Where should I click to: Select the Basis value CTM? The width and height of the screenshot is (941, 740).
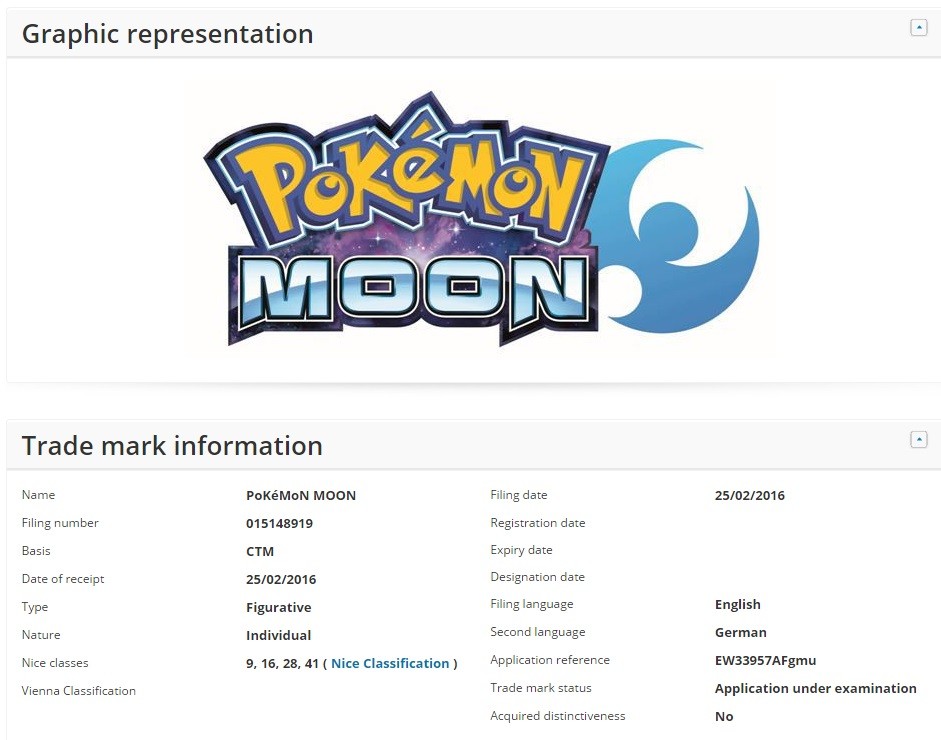pos(260,551)
